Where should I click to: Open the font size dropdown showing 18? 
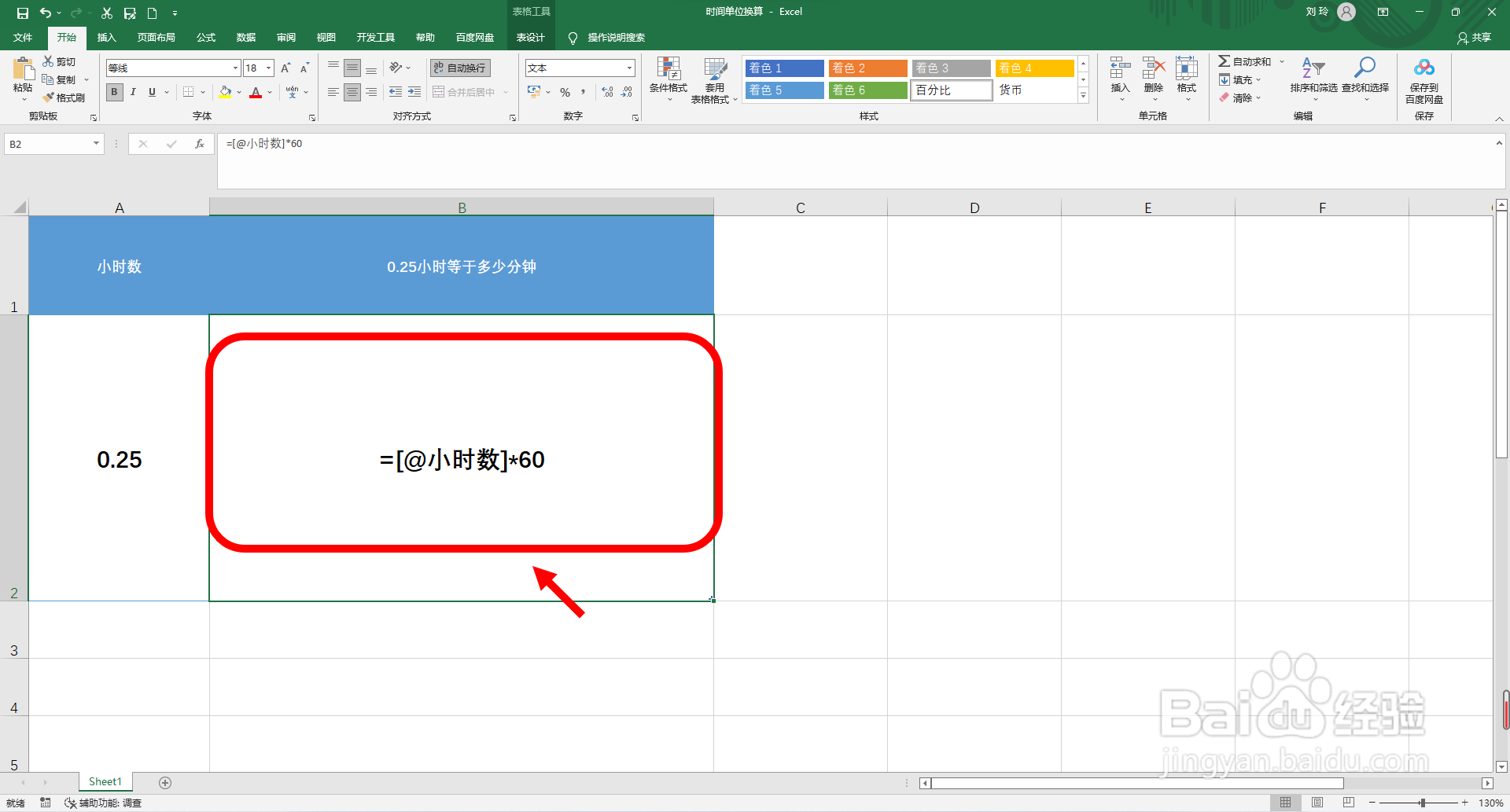[268, 68]
